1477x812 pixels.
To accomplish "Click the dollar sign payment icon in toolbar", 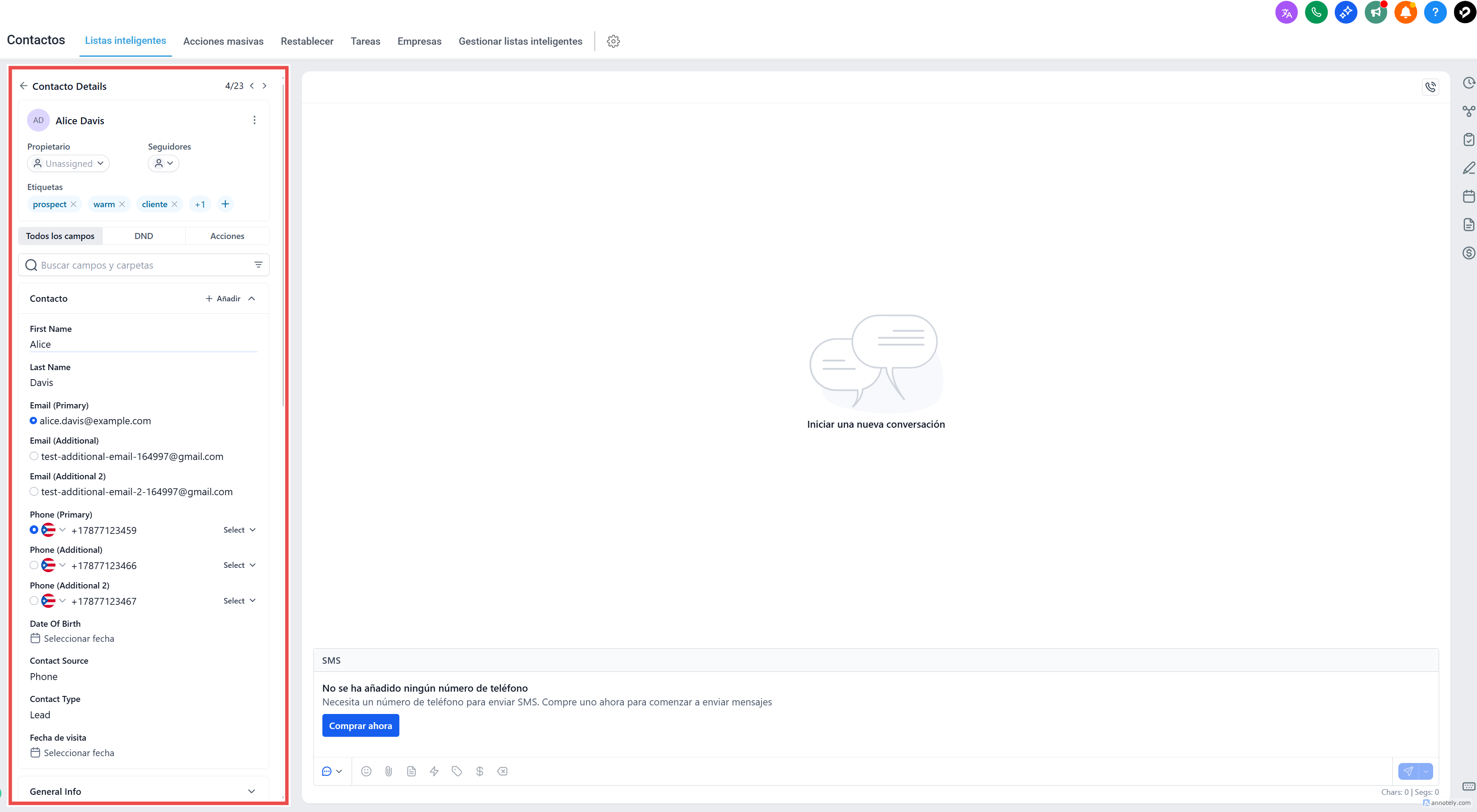I will tap(479, 771).
